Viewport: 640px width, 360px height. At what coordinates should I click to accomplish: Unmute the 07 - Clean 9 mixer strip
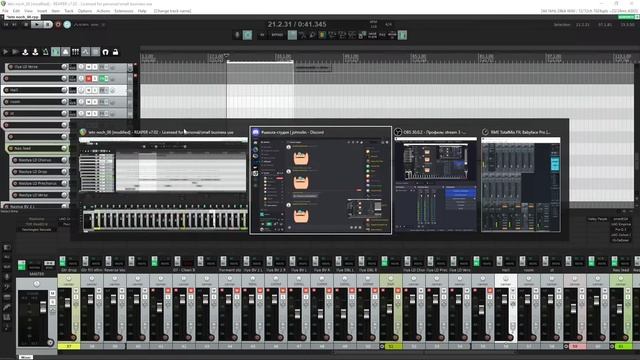tap(191, 291)
